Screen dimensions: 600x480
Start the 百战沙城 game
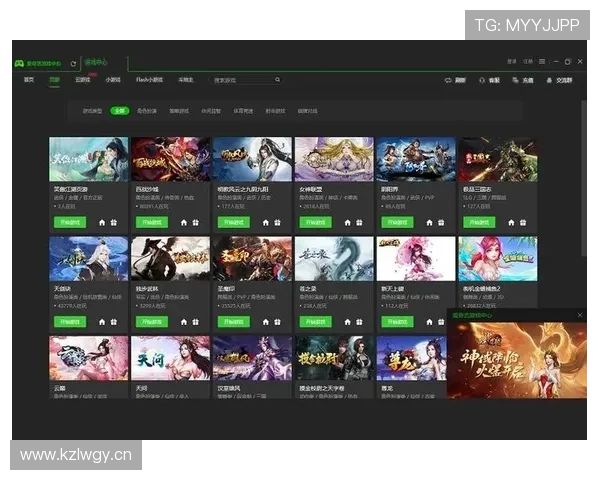coord(152,222)
